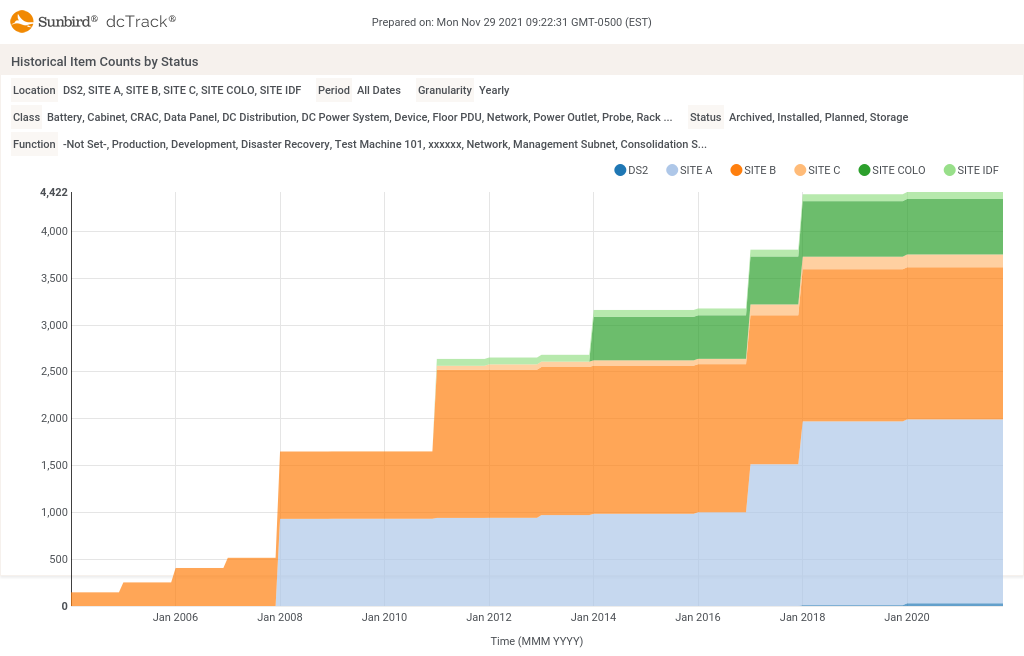Change Granularity from Yearly
Screen dimensions: 1024x656
(494, 90)
